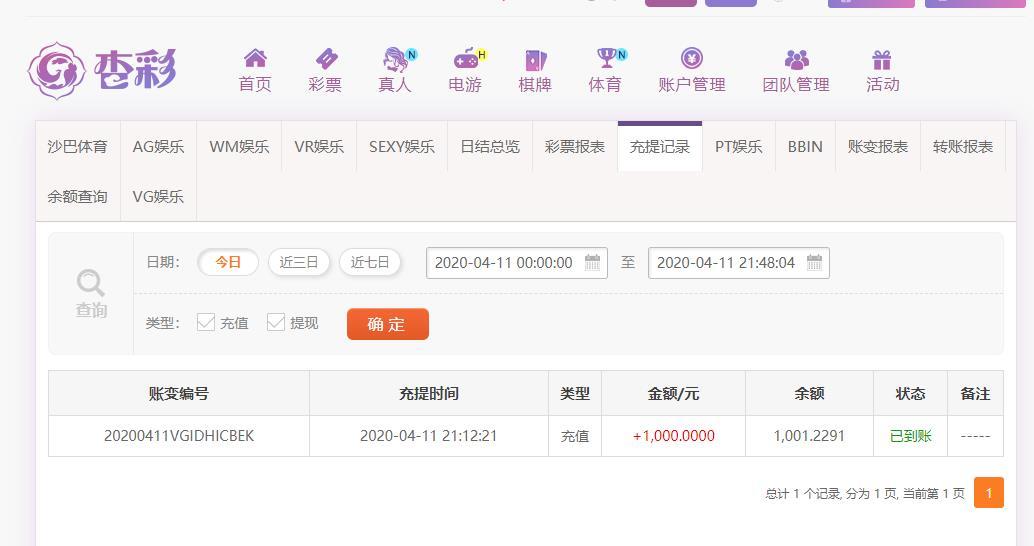Click the 状态 column header
The height and width of the screenshot is (546, 1034).
(x=910, y=394)
